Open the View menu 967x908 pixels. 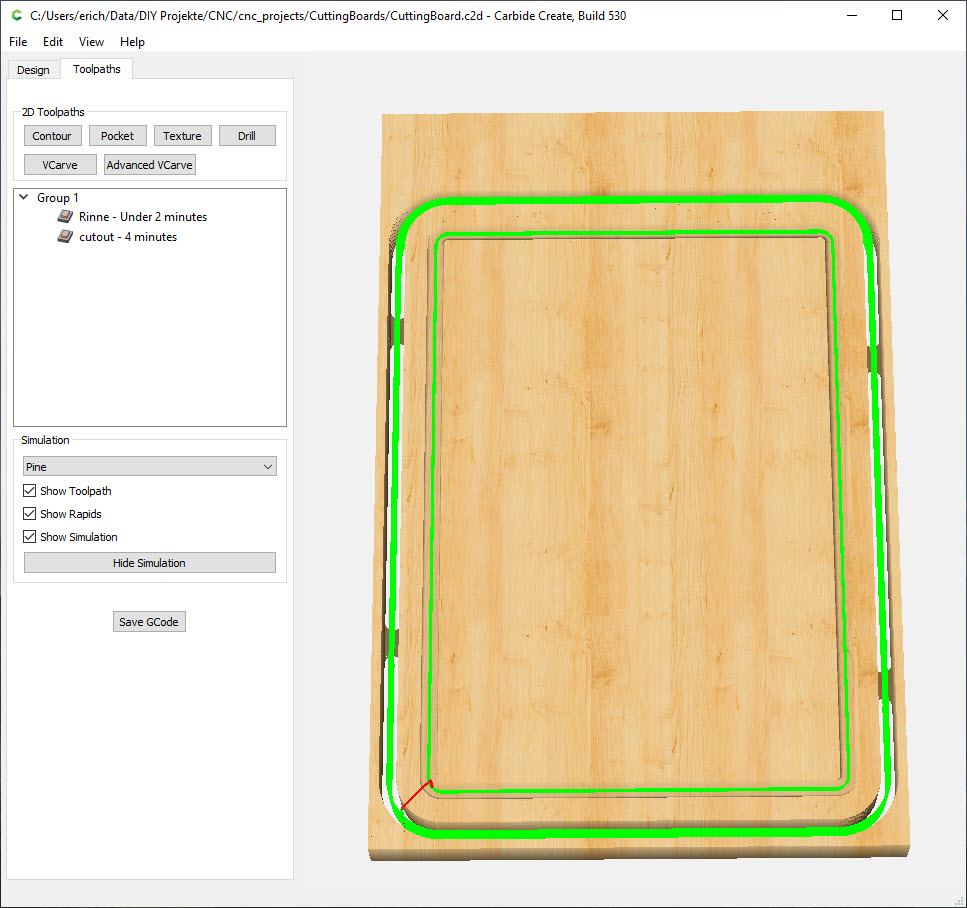(x=91, y=42)
